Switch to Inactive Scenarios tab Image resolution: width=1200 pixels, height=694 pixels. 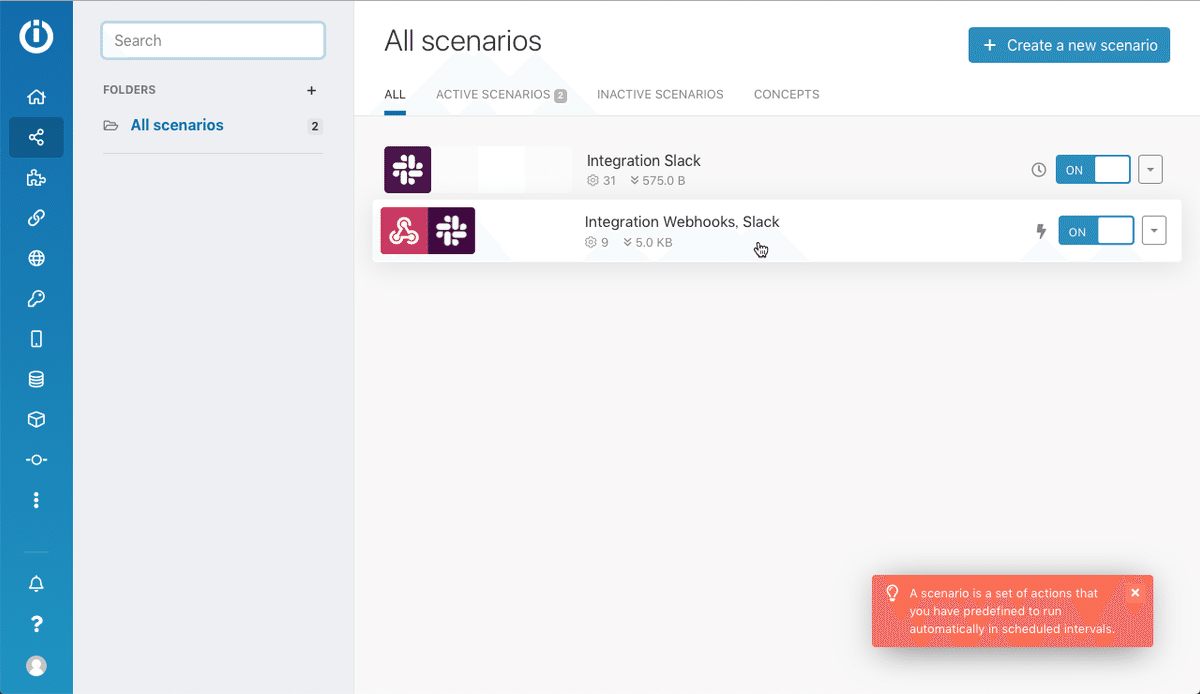660,95
